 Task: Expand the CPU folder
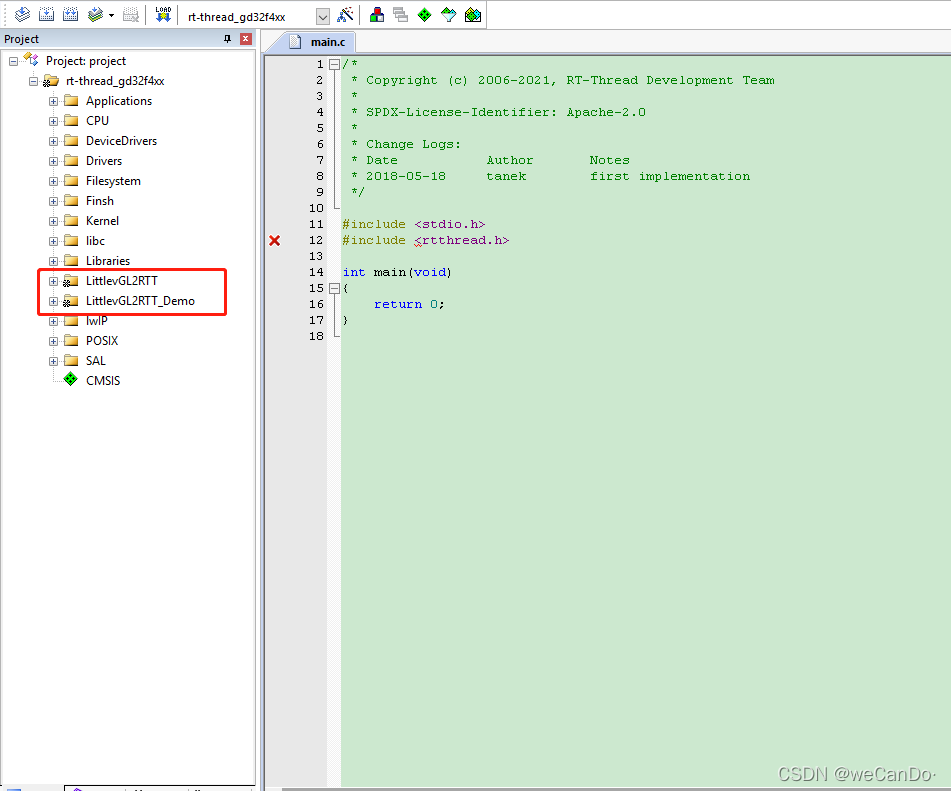coord(53,121)
